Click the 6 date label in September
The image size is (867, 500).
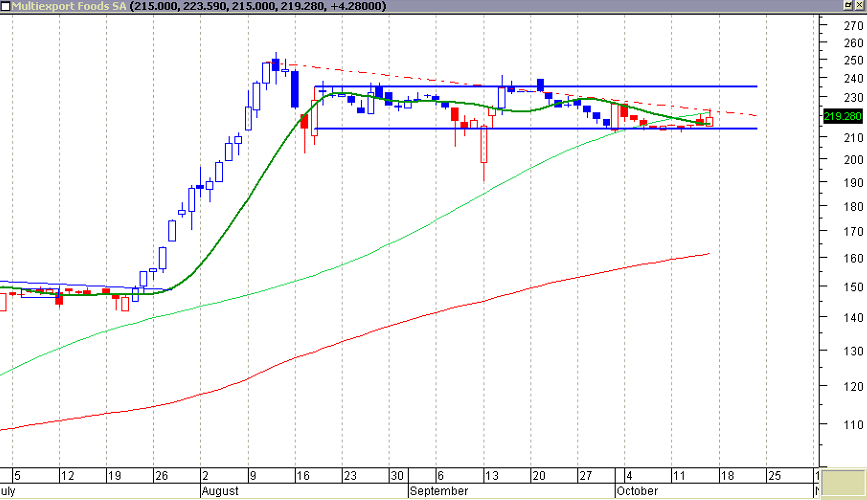point(441,476)
